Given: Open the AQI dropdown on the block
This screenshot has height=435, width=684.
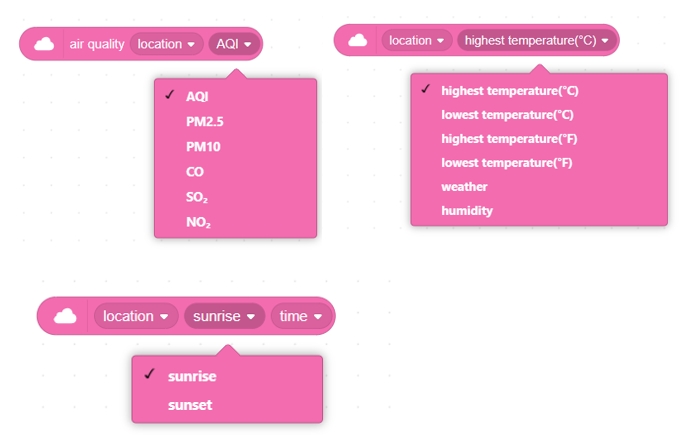Looking at the screenshot, I should pyautogui.click(x=234, y=44).
